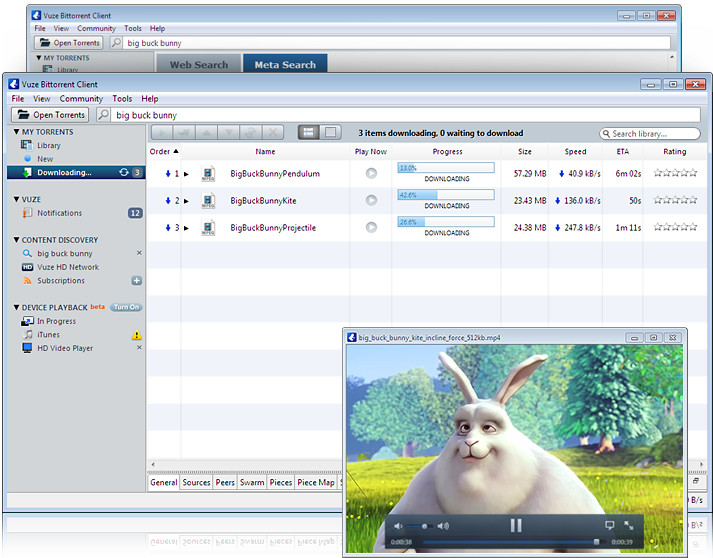Screen dimensions: 713x558
Task: Click Open Torrents button in front window
Action: click(50, 115)
